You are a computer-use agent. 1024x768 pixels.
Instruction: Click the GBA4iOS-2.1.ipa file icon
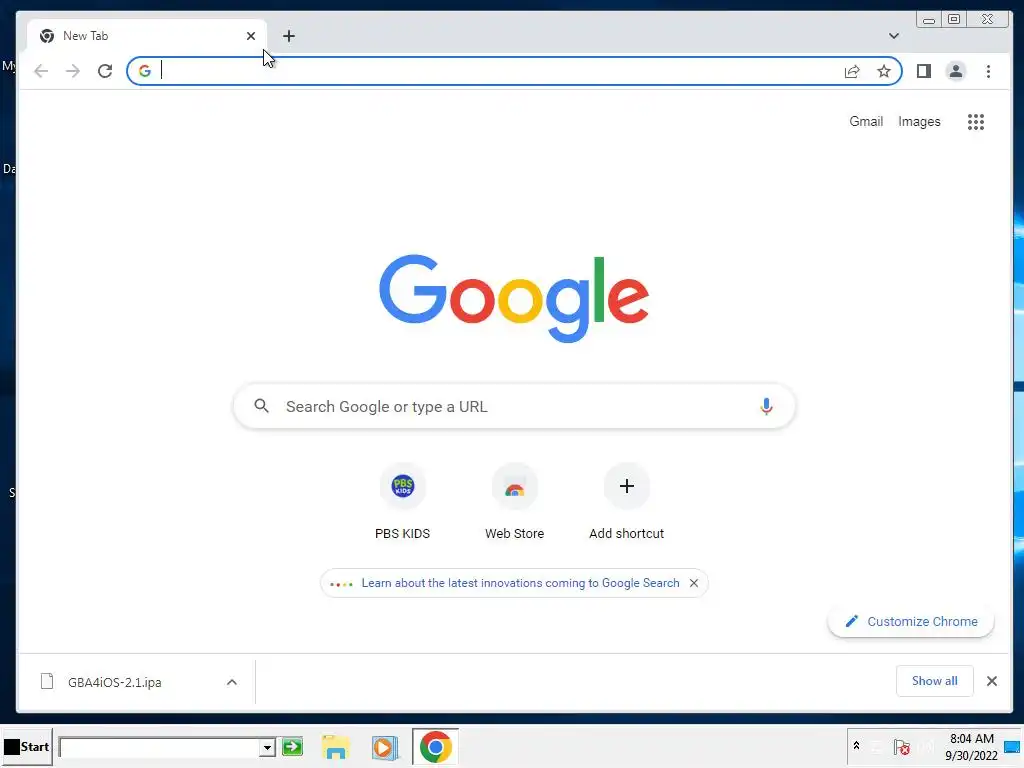pyautogui.click(x=47, y=682)
